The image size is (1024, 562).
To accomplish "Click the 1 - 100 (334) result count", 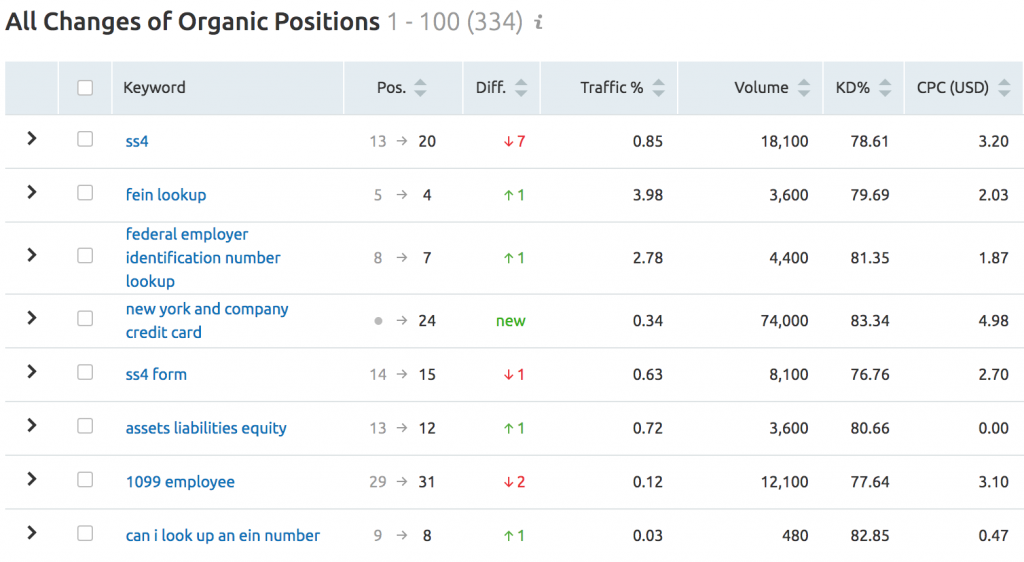I will [455, 22].
